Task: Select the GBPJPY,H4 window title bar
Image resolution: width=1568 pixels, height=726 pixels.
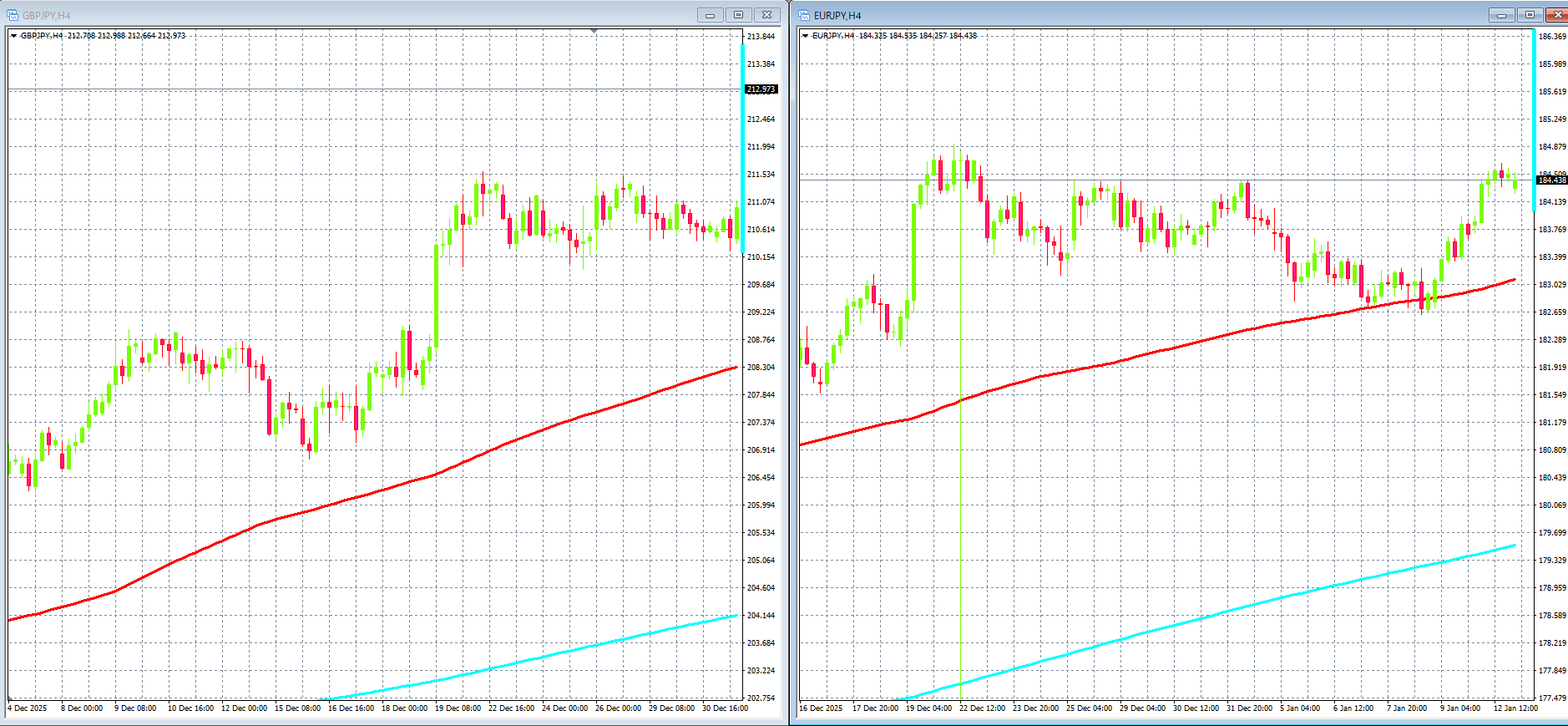Action: tap(334, 15)
